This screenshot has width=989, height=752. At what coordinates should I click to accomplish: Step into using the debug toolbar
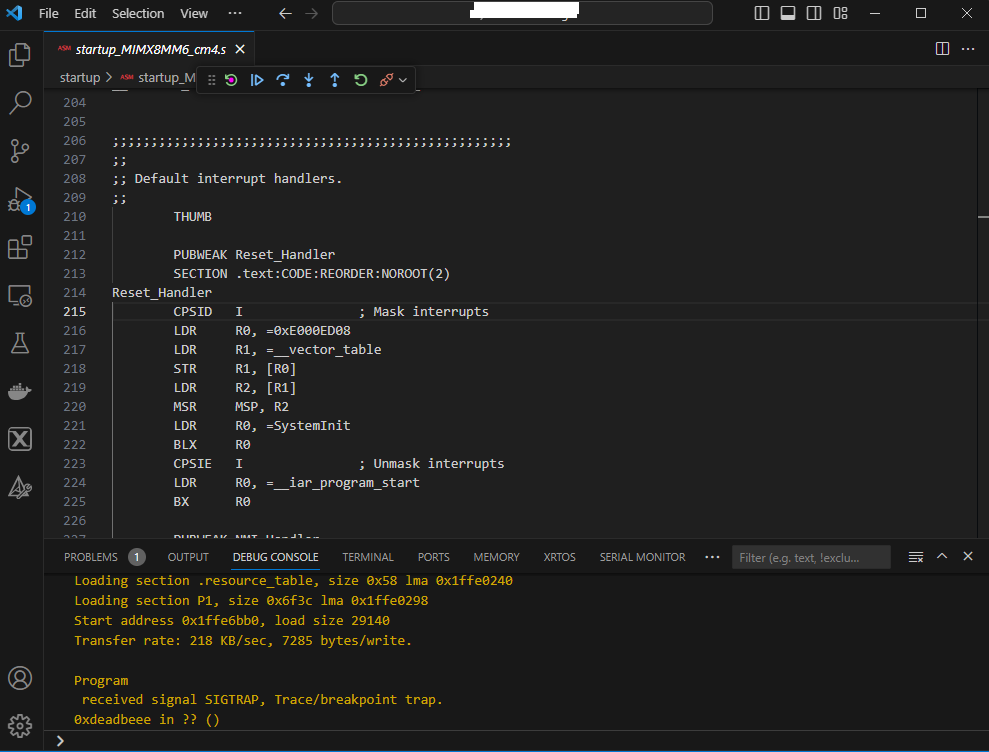309,80
